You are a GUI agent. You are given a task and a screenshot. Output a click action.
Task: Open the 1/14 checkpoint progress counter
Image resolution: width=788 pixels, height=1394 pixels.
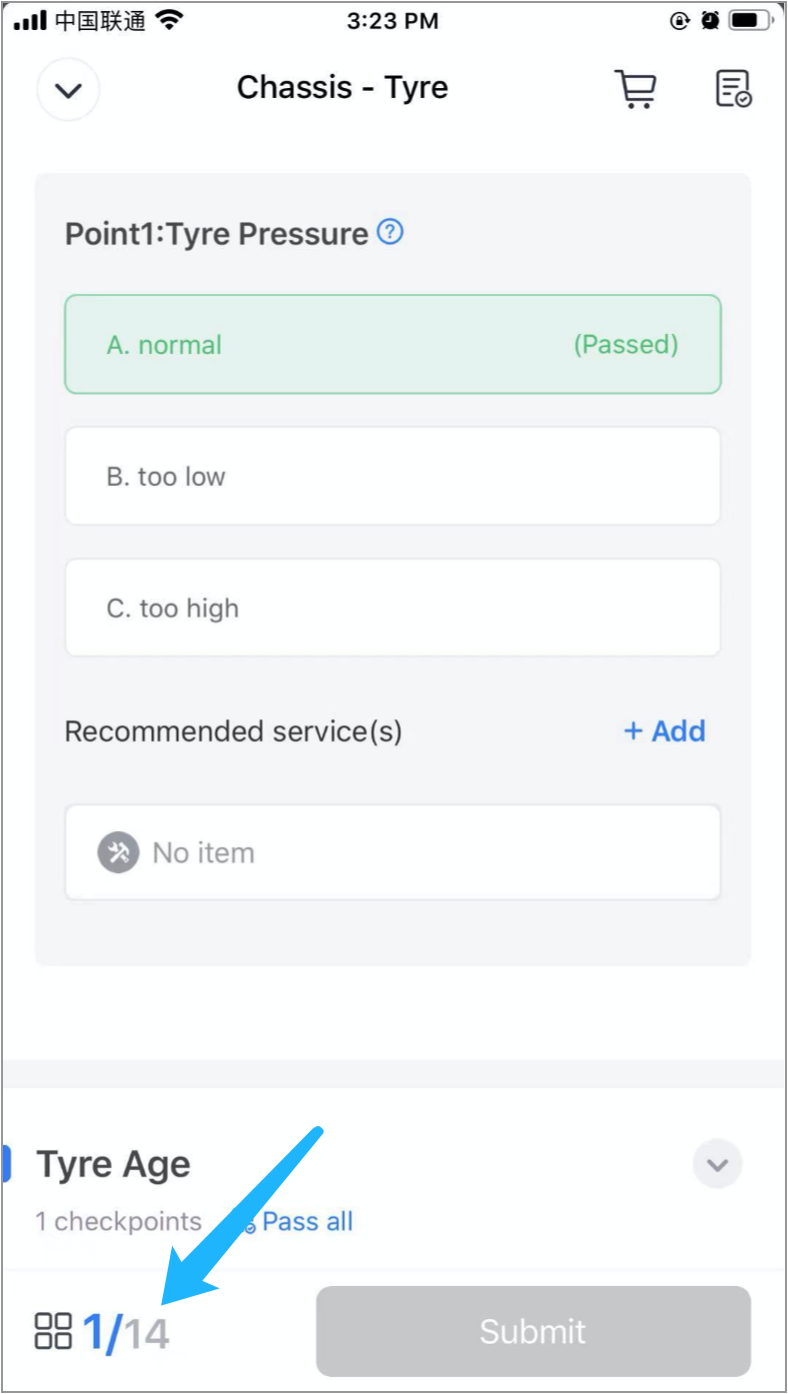tap(126, 1332)
